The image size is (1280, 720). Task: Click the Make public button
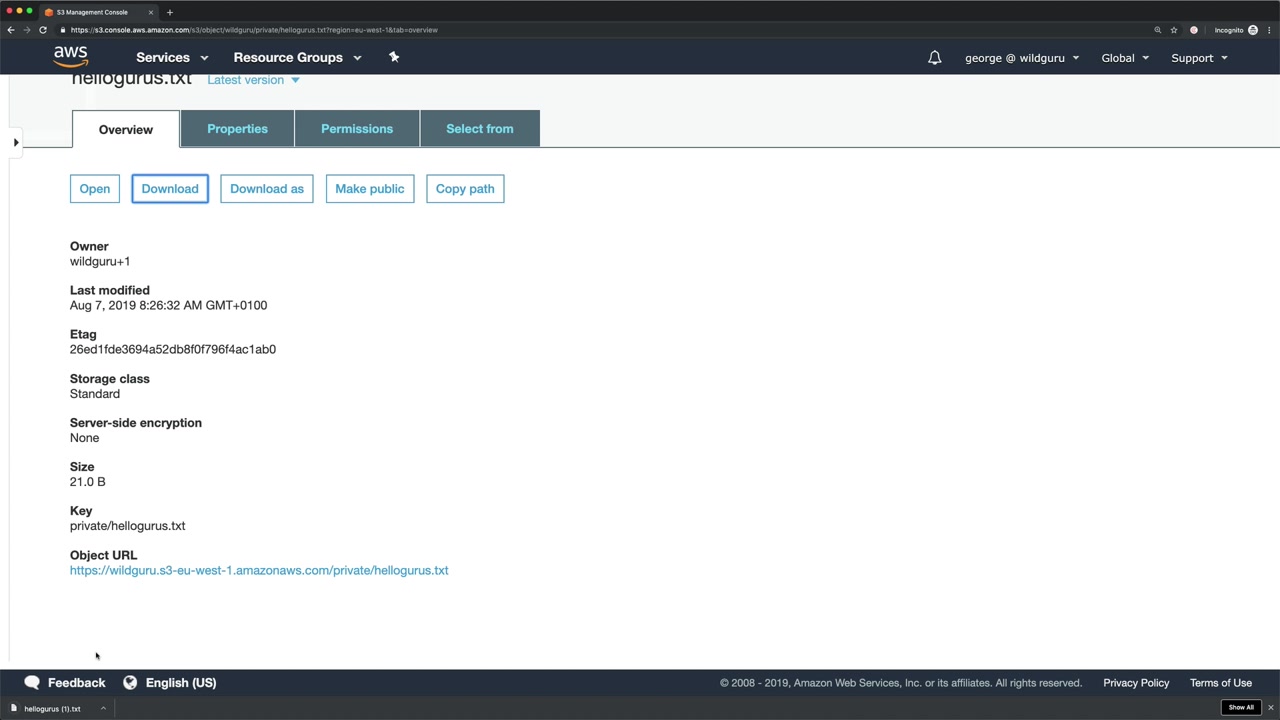tap(370, 189)
